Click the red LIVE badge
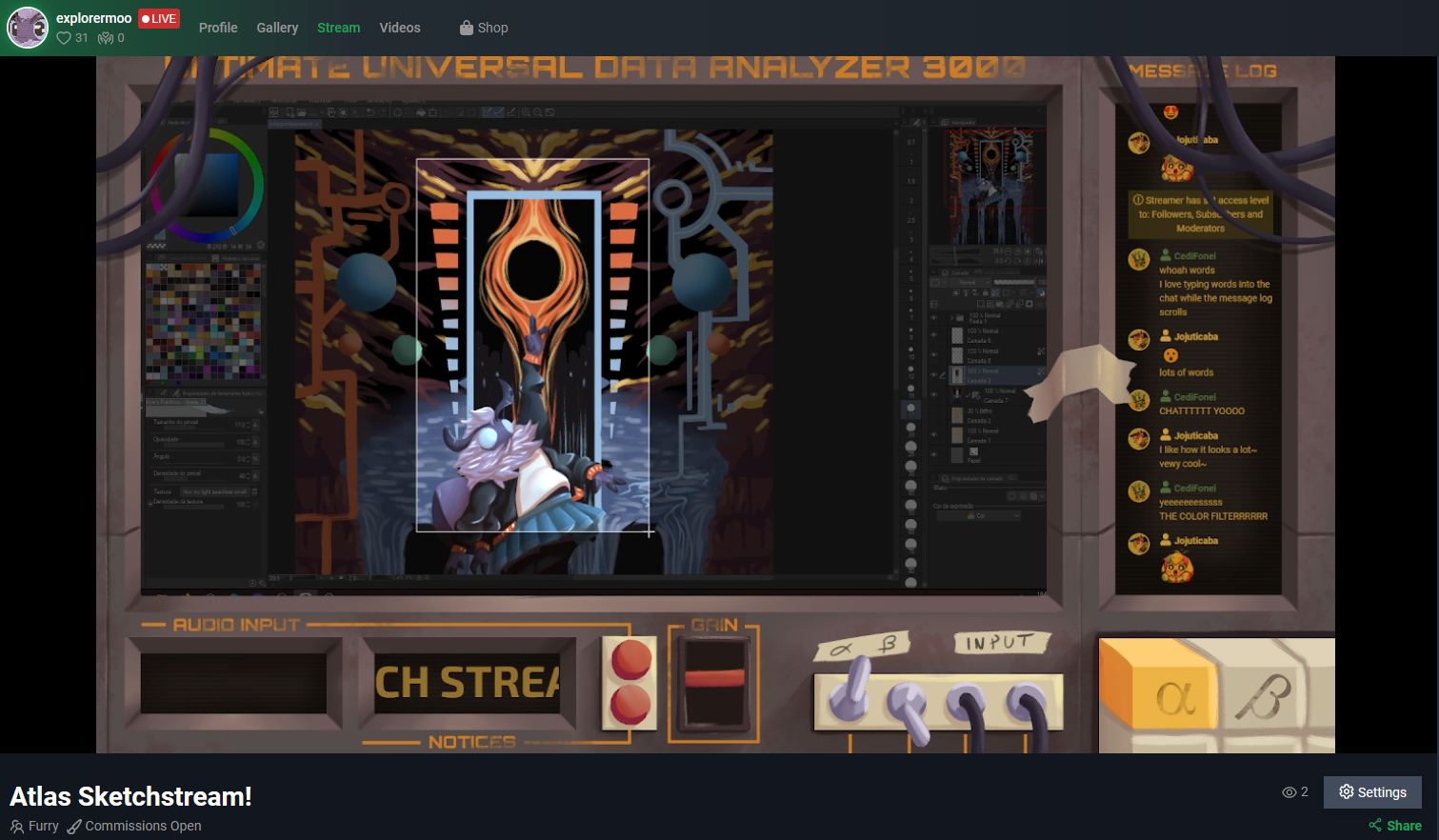 pos(159,18)
